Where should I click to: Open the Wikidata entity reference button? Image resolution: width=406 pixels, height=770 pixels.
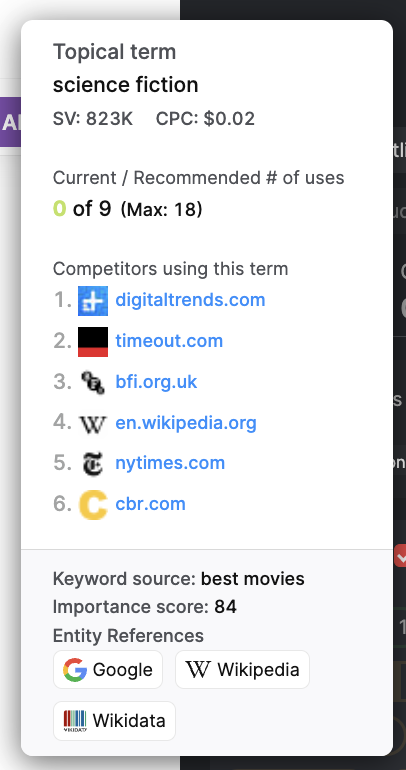click(114, 720)
